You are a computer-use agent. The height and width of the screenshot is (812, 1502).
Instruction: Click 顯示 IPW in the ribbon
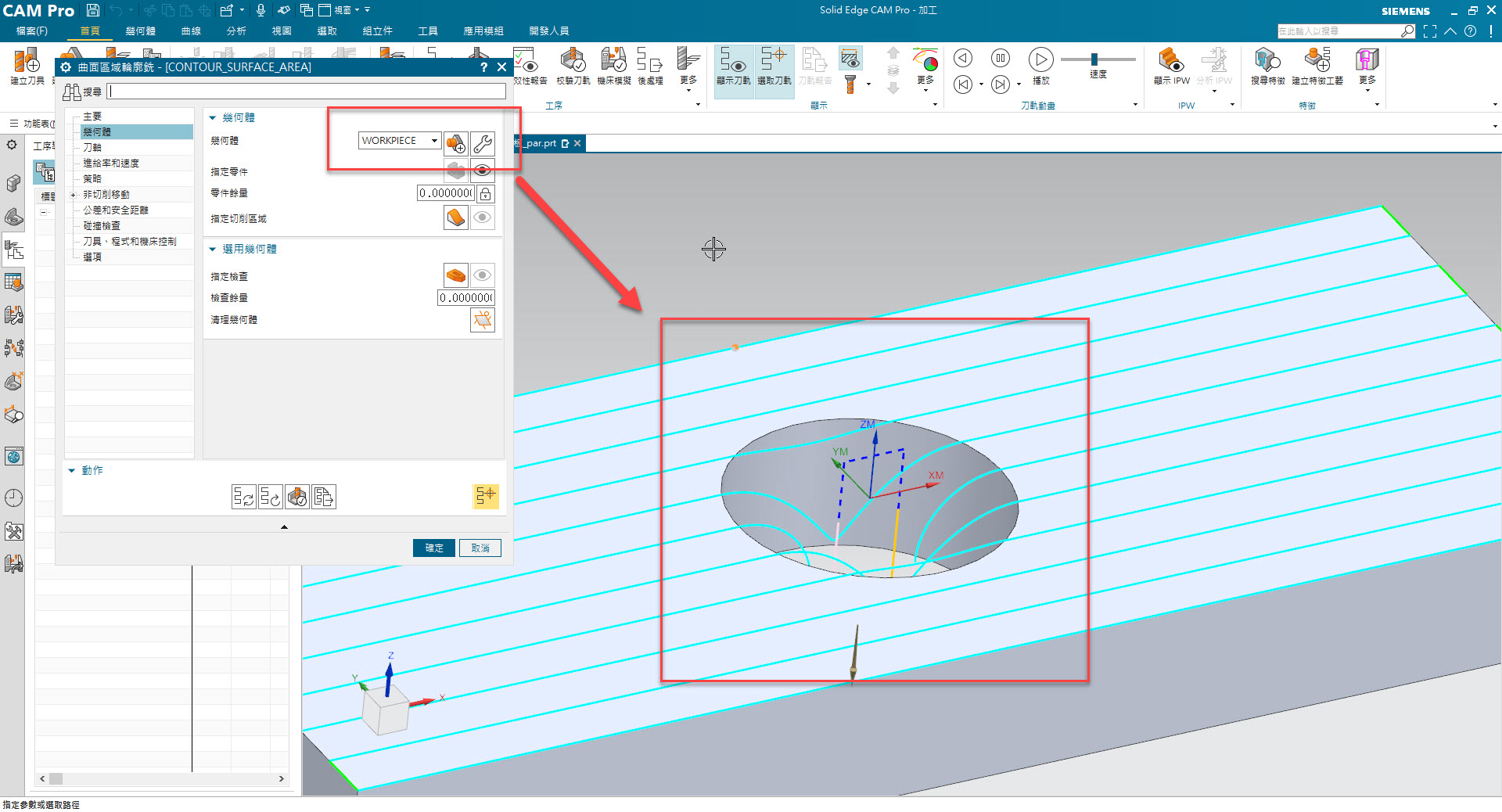pyautogui.click(x=1171, y=66)
